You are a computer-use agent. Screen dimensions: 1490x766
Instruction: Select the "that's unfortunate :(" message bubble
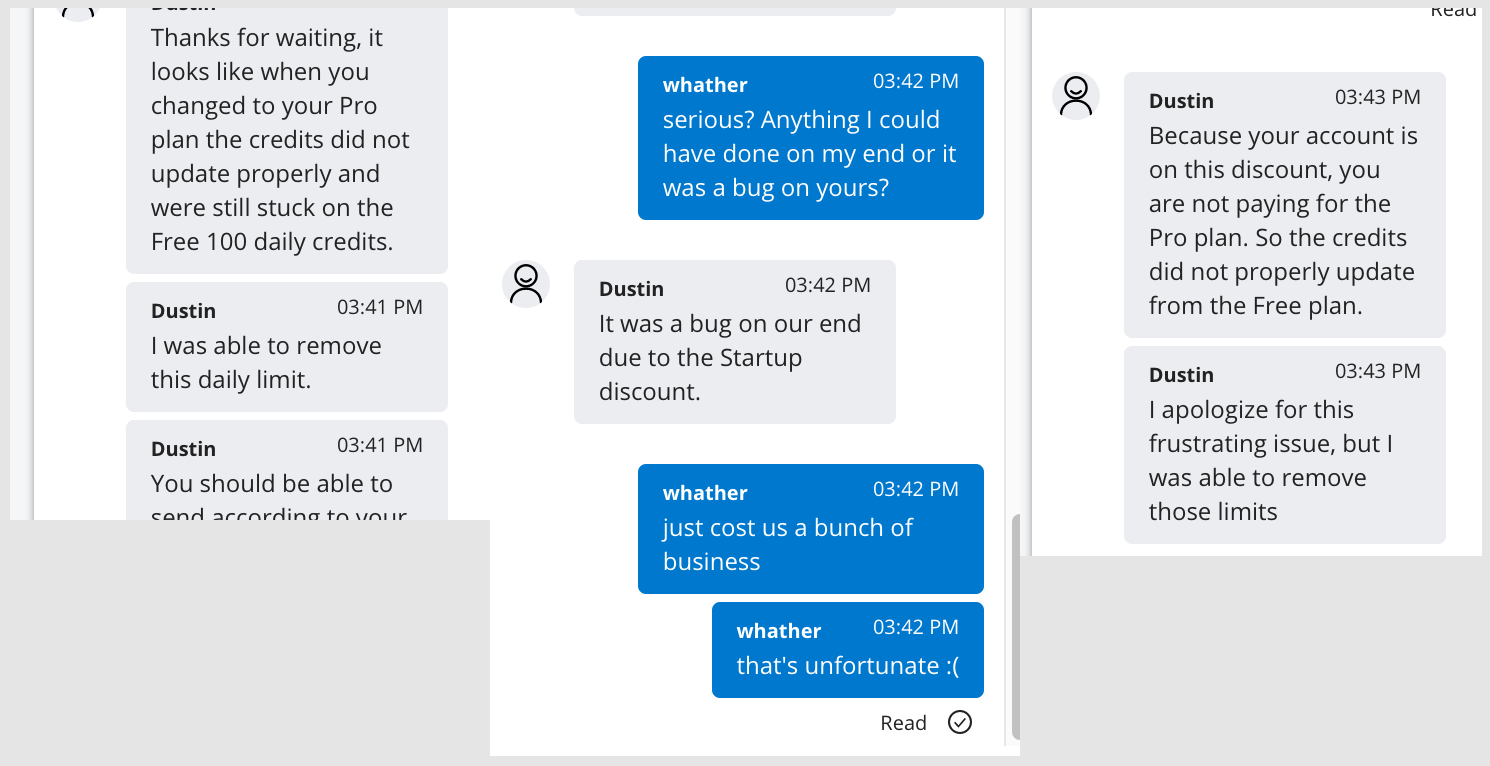847,650
